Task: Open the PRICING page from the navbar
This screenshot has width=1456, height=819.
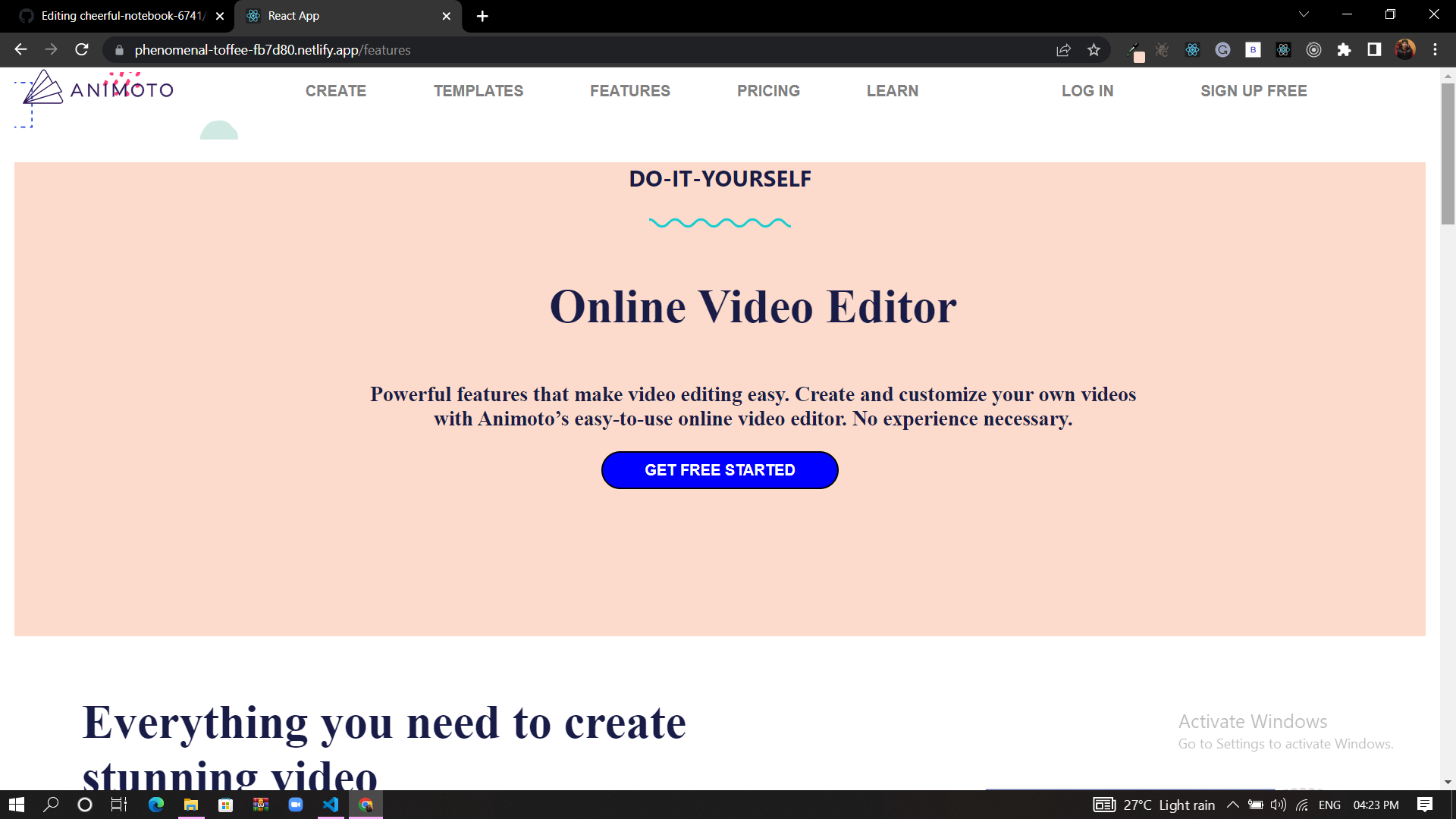Action: [768, 91]
